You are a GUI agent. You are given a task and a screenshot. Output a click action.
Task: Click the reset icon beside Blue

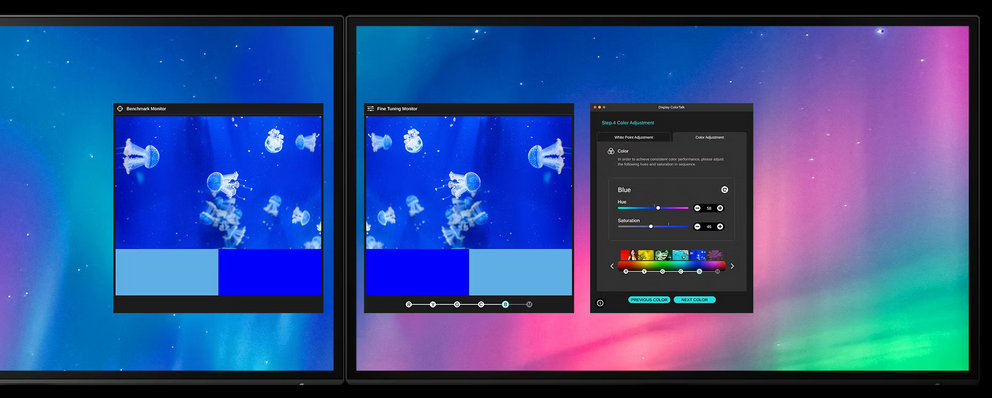pos(724,190)
